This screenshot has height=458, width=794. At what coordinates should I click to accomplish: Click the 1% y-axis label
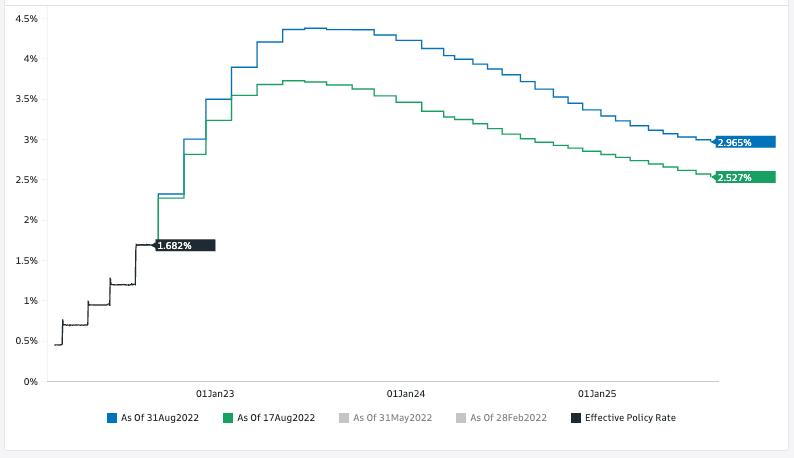click(31, 301)
